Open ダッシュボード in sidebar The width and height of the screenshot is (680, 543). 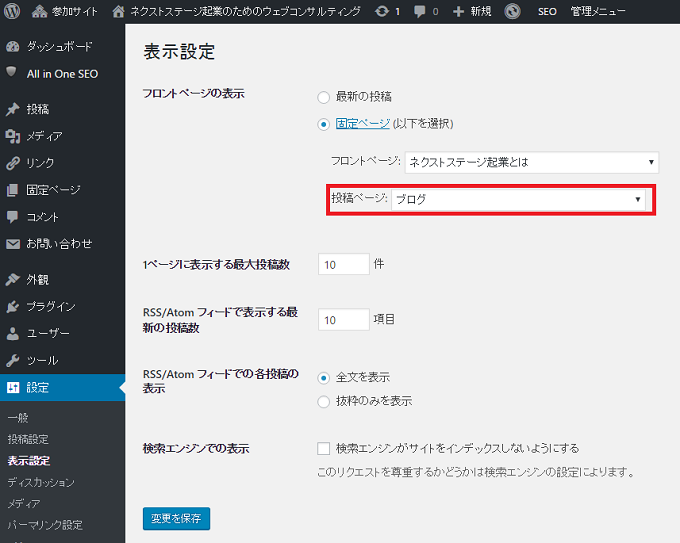pyautogui.click(x=62, y=46)
